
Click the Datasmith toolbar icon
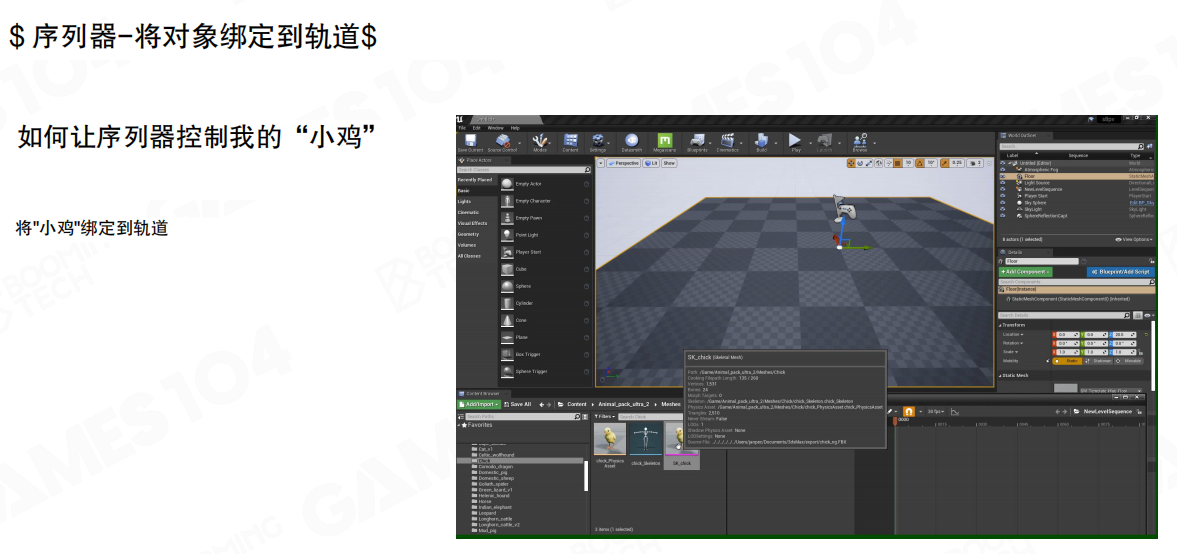[x=631, y=142]
